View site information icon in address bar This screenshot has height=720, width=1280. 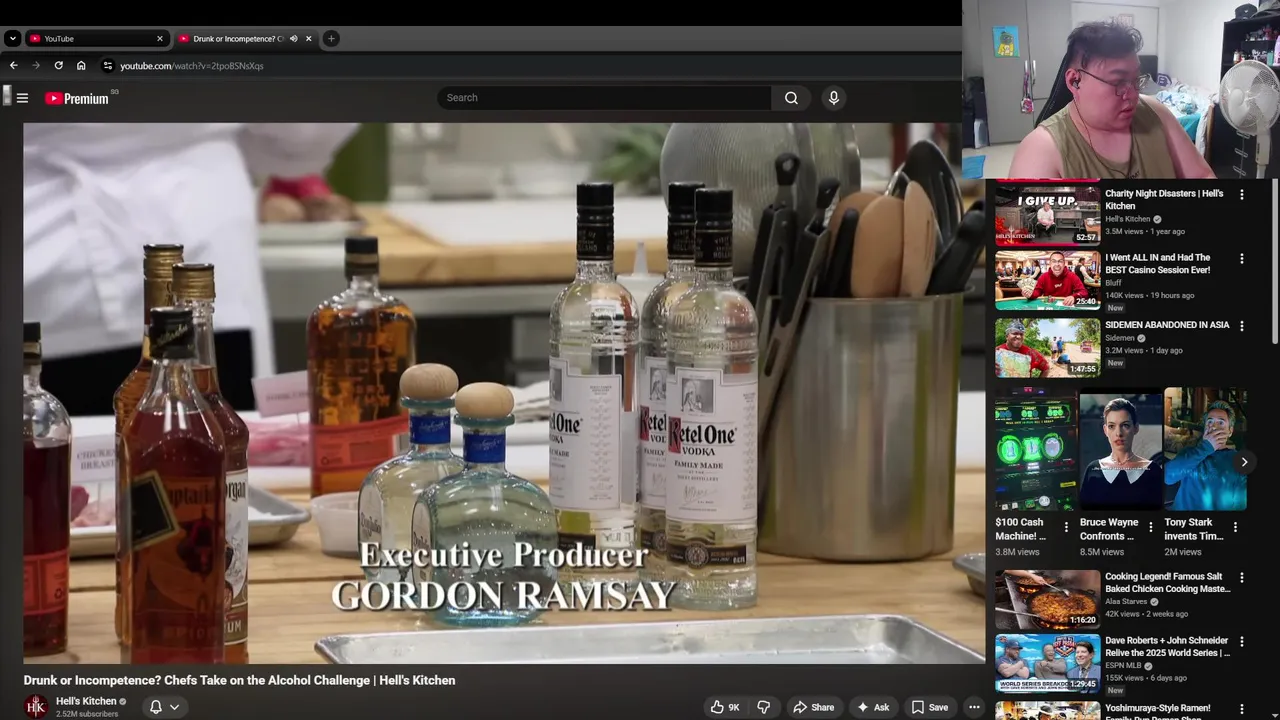click(x=108, y=66)
